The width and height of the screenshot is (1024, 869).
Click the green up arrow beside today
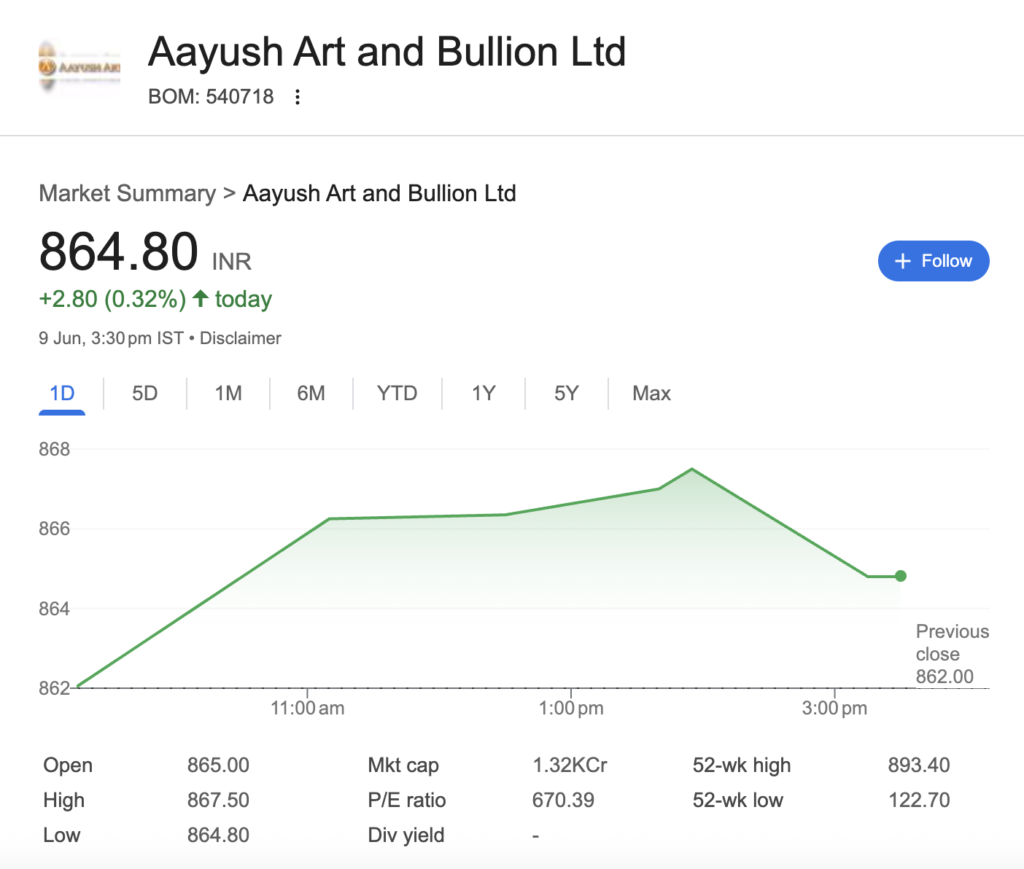pyautogui.click(x=200, y=298)
